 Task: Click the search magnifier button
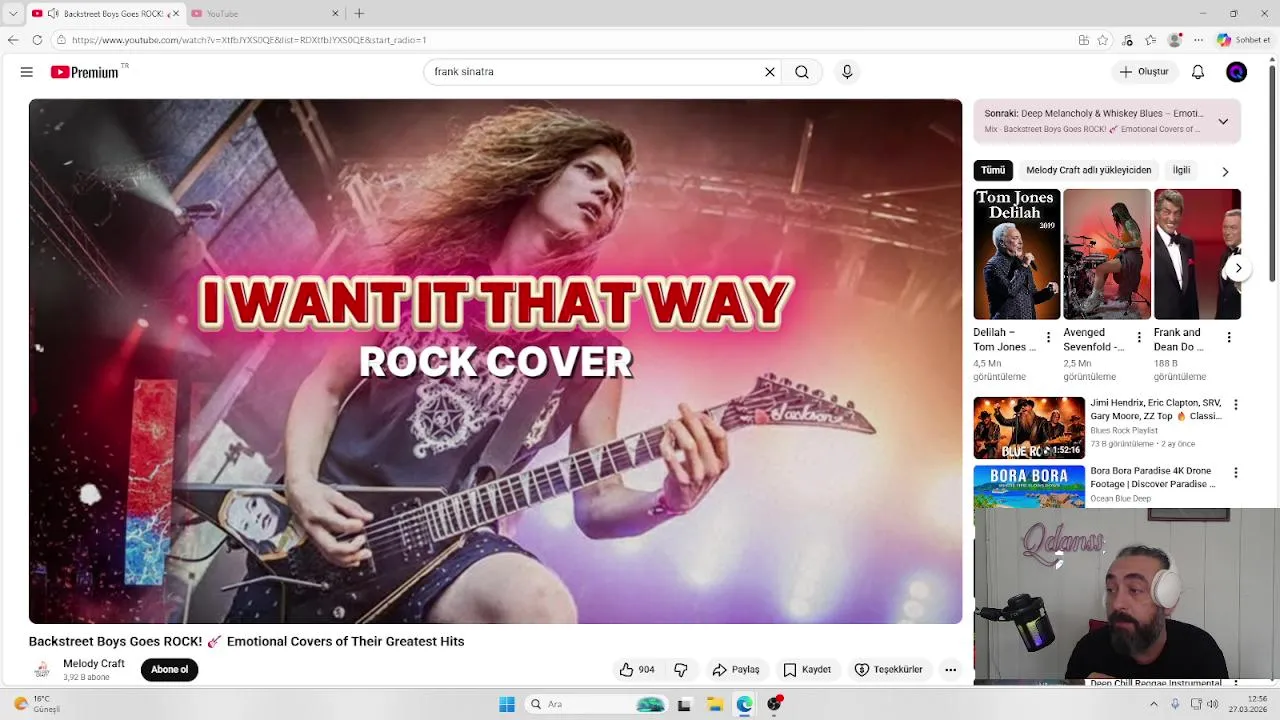(802, 72)
